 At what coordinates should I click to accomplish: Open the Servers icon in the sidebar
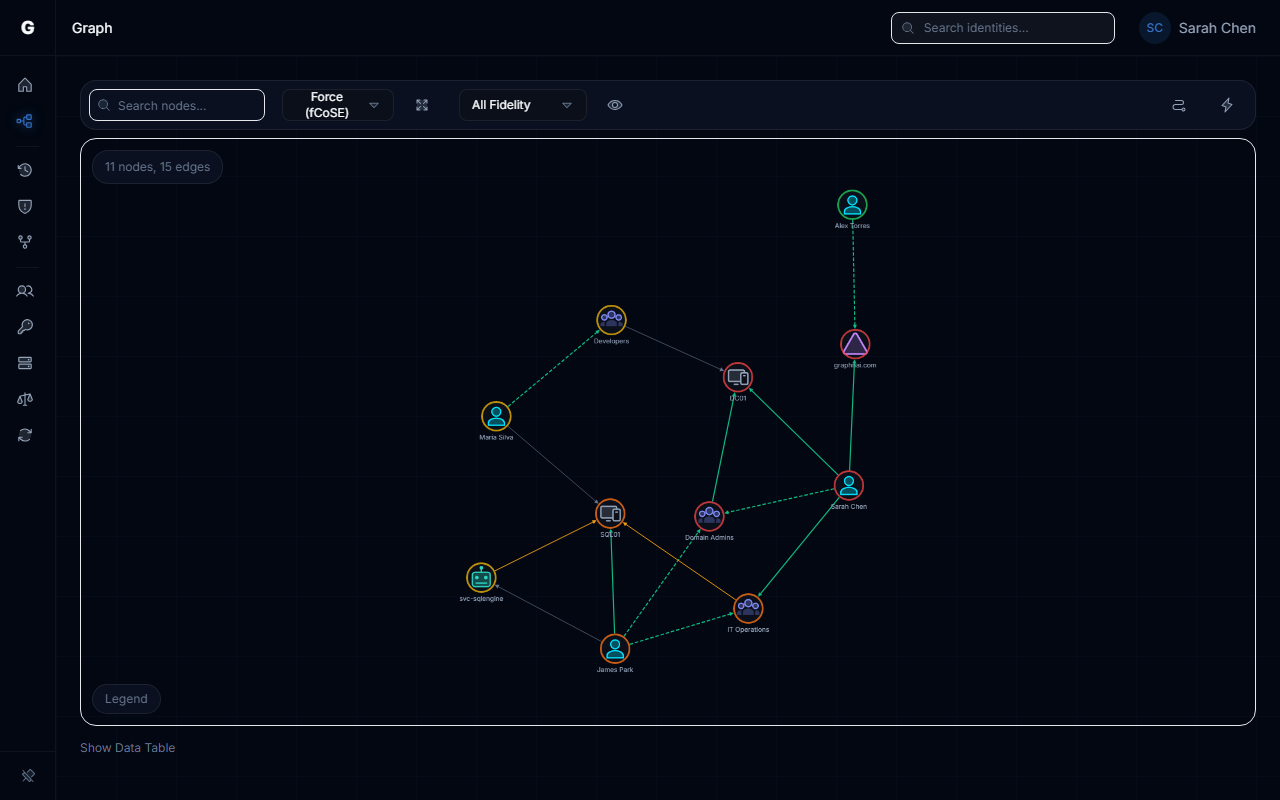25,363
